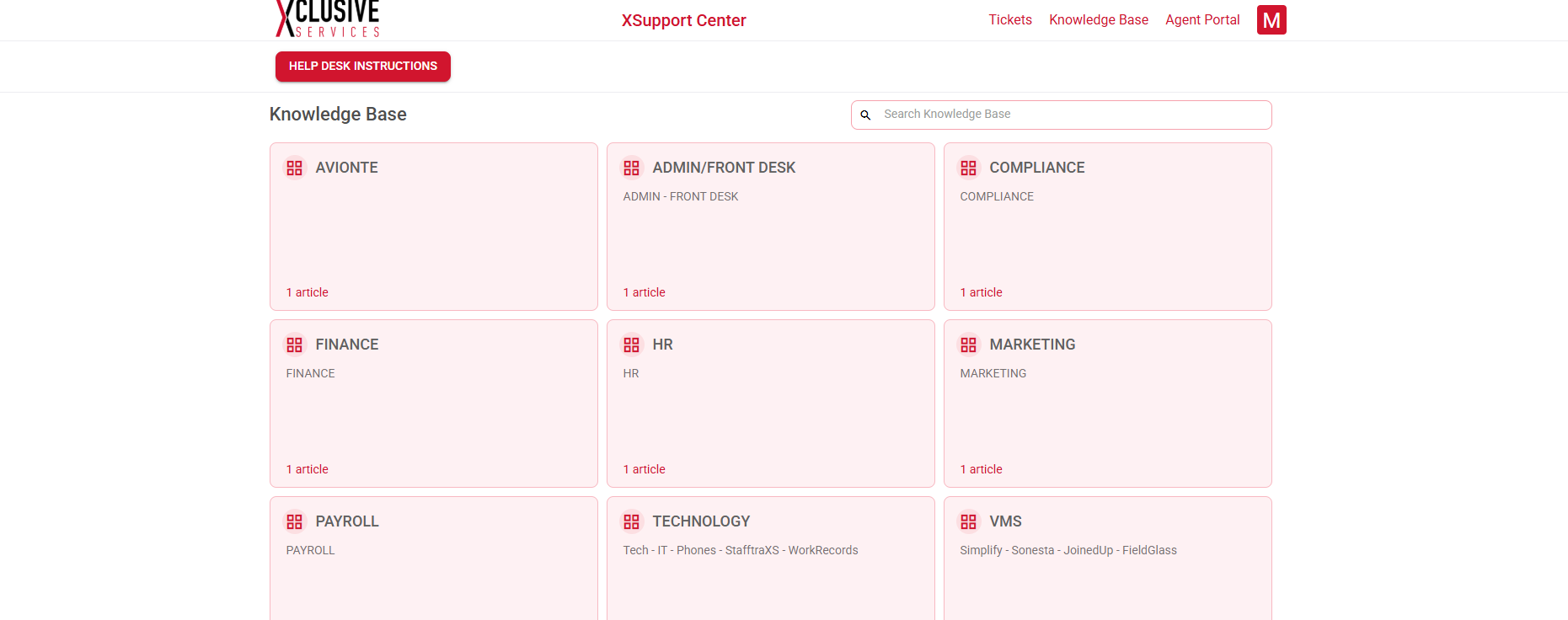Go to the Tickets page

point(1009,20)
